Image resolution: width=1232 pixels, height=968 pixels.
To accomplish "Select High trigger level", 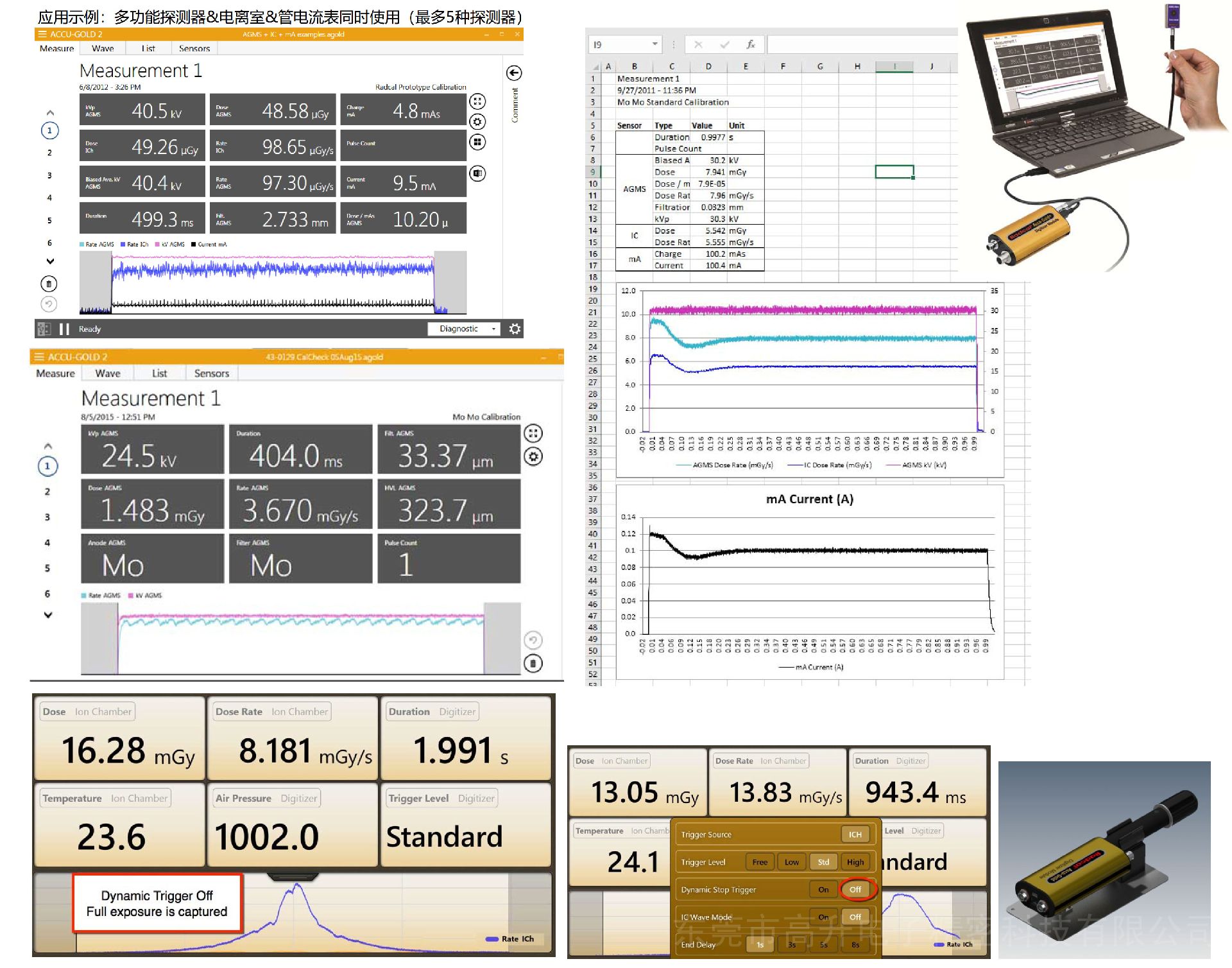I will (855, 862).
